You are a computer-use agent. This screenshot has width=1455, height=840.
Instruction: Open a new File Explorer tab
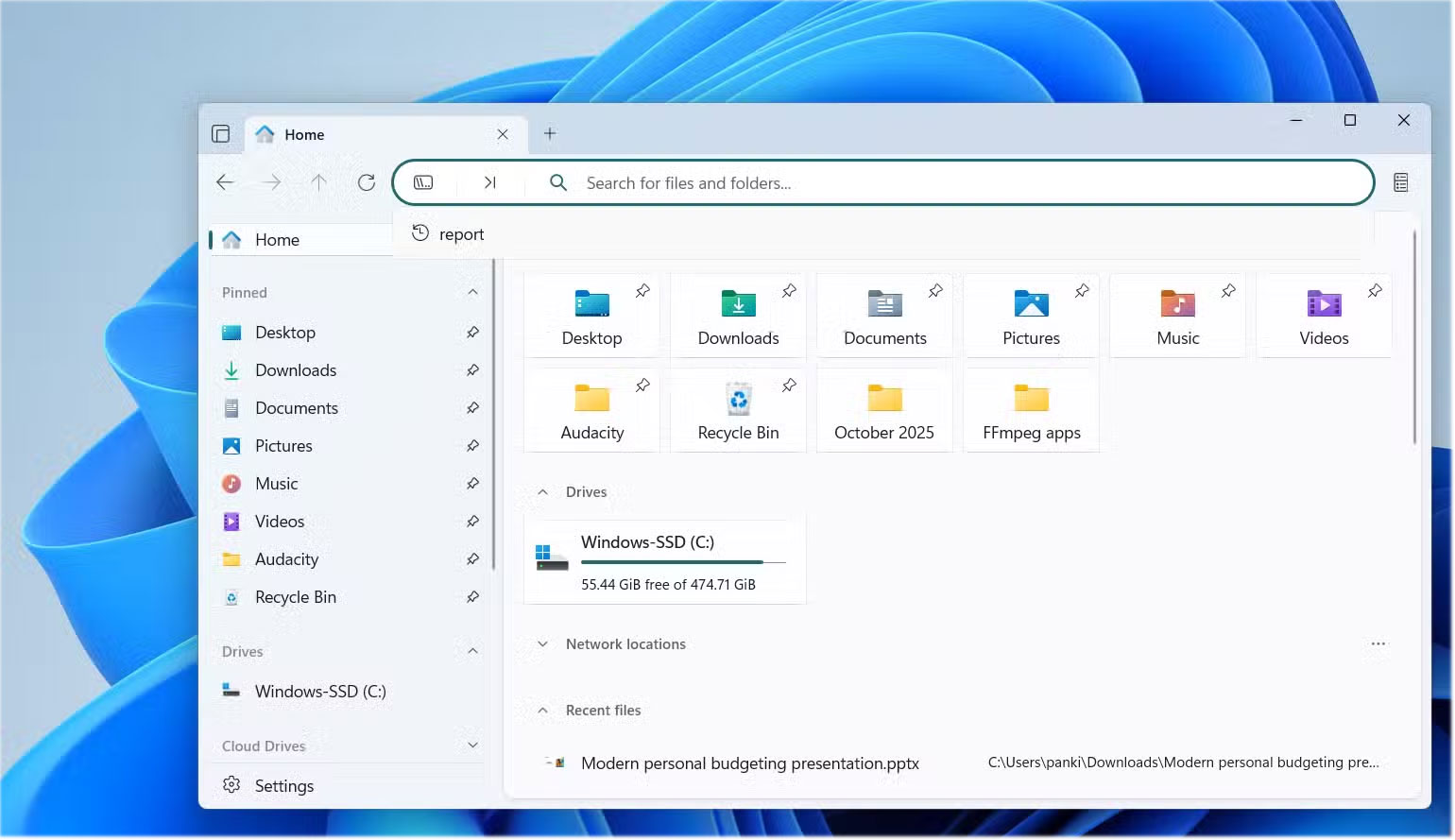(551, 134)
